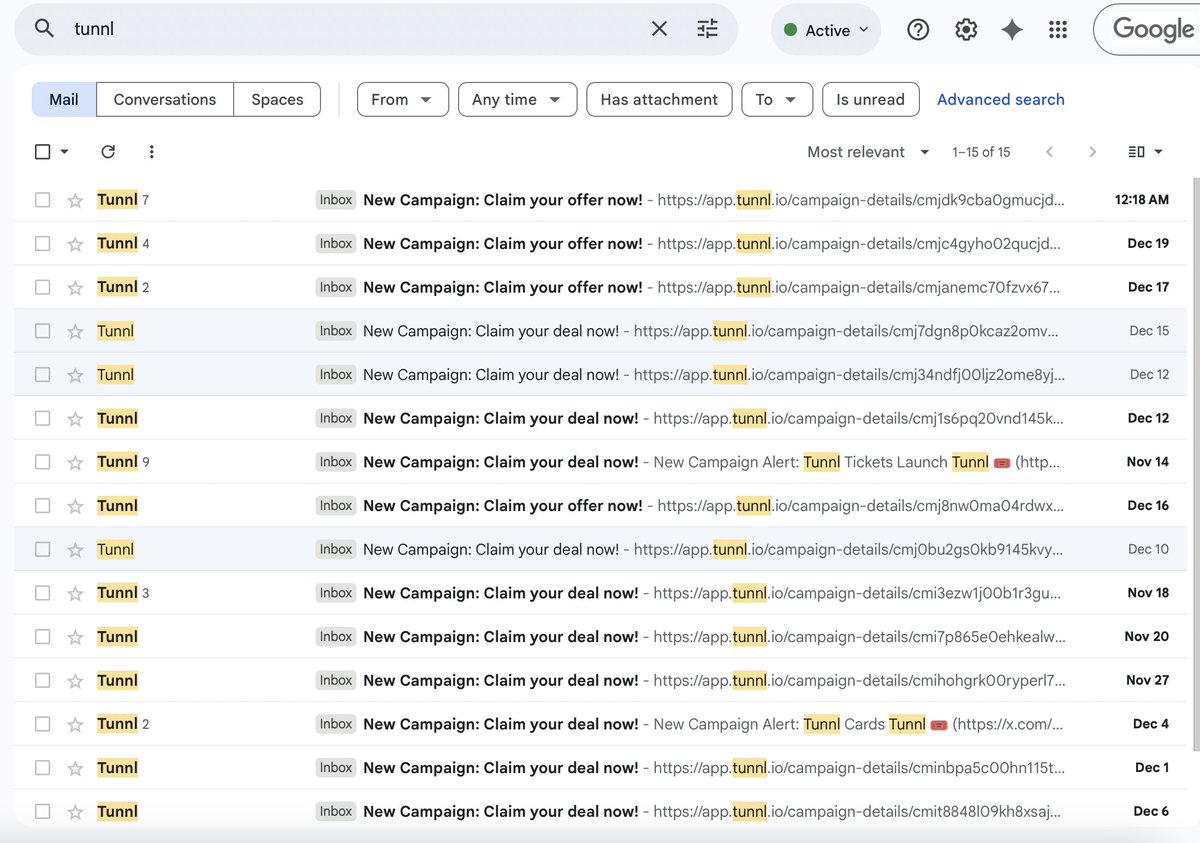The width and height of the screenshot is (1200, 843).
Task: Check the Dec 4 email checkbox
Action: click(42, 724)
